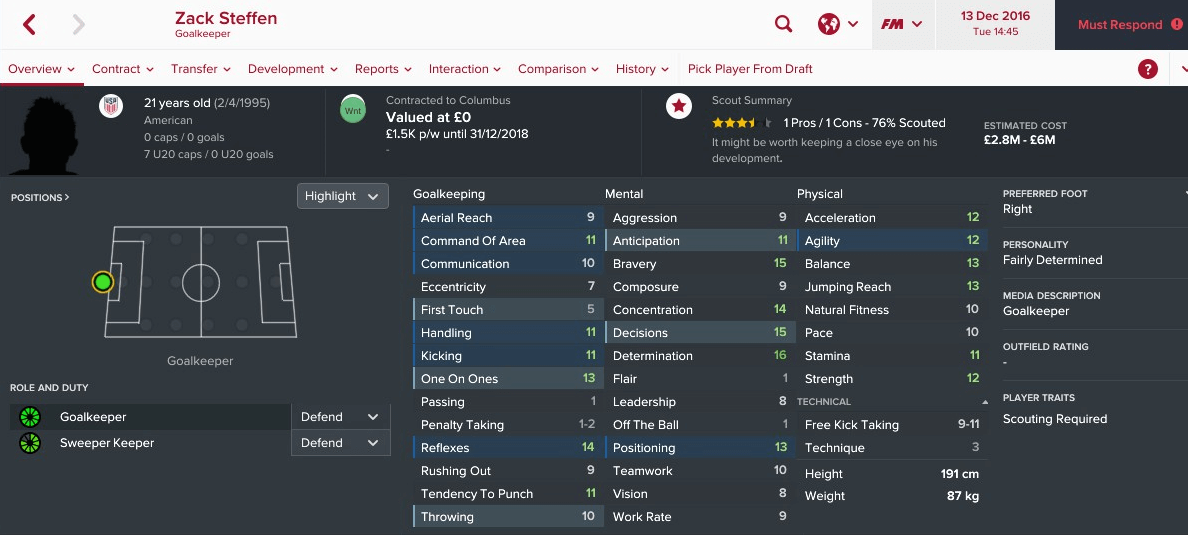The image size is (1188, 535).
Task: Collapse the Technical attributes section arrow
Action: [x=985, y=402]
